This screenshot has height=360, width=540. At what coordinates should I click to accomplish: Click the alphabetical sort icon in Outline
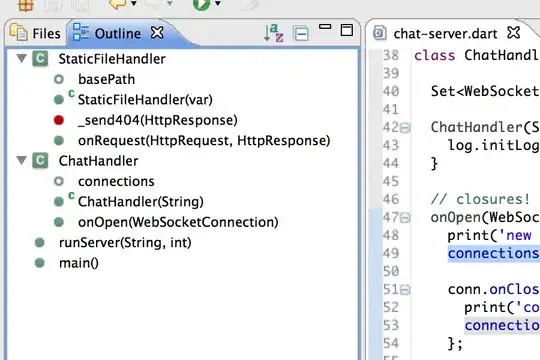tap(273, 33)
